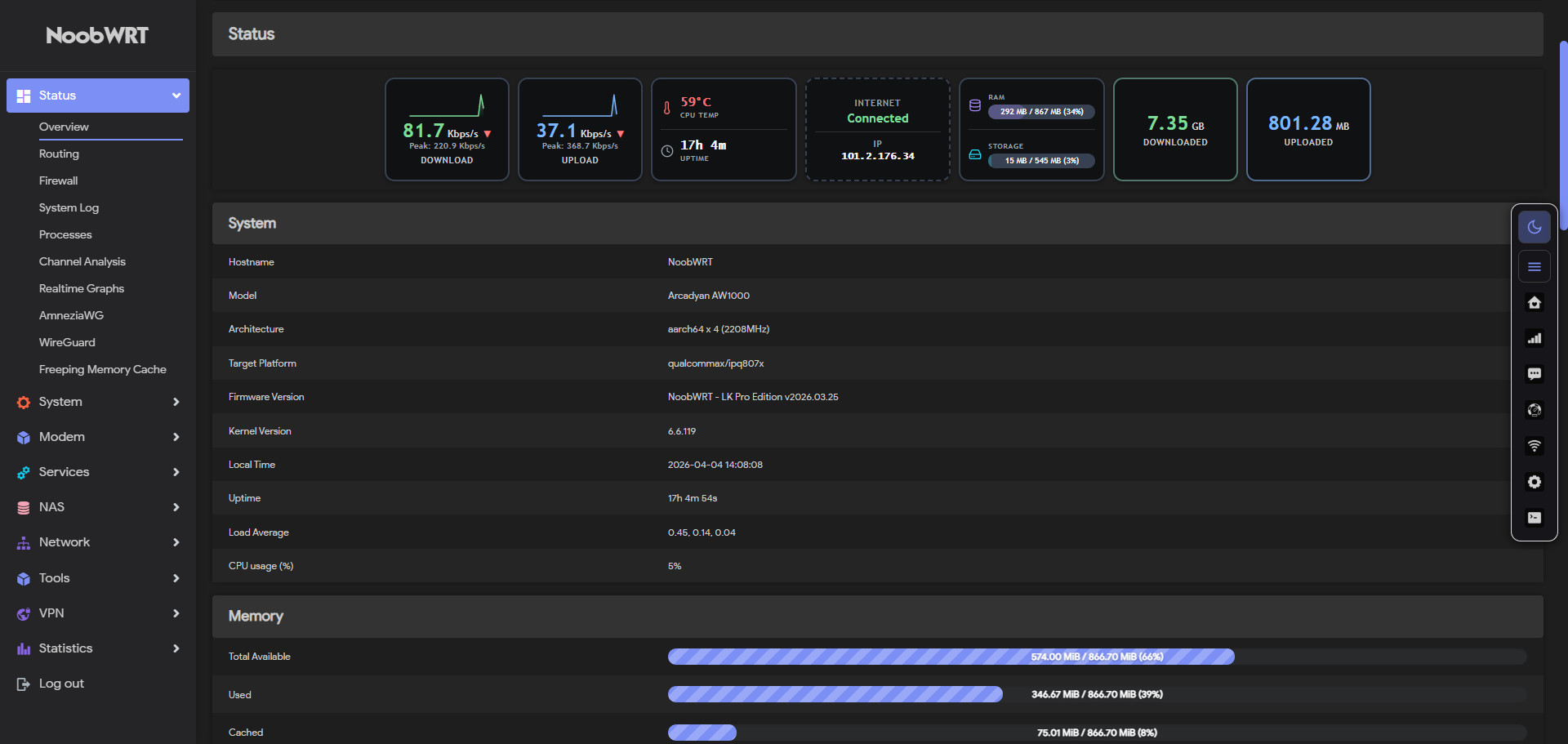Screen dimensions: 1568x744
Task: Open Freeping Memory Cache page
Action: click(103, 369)
